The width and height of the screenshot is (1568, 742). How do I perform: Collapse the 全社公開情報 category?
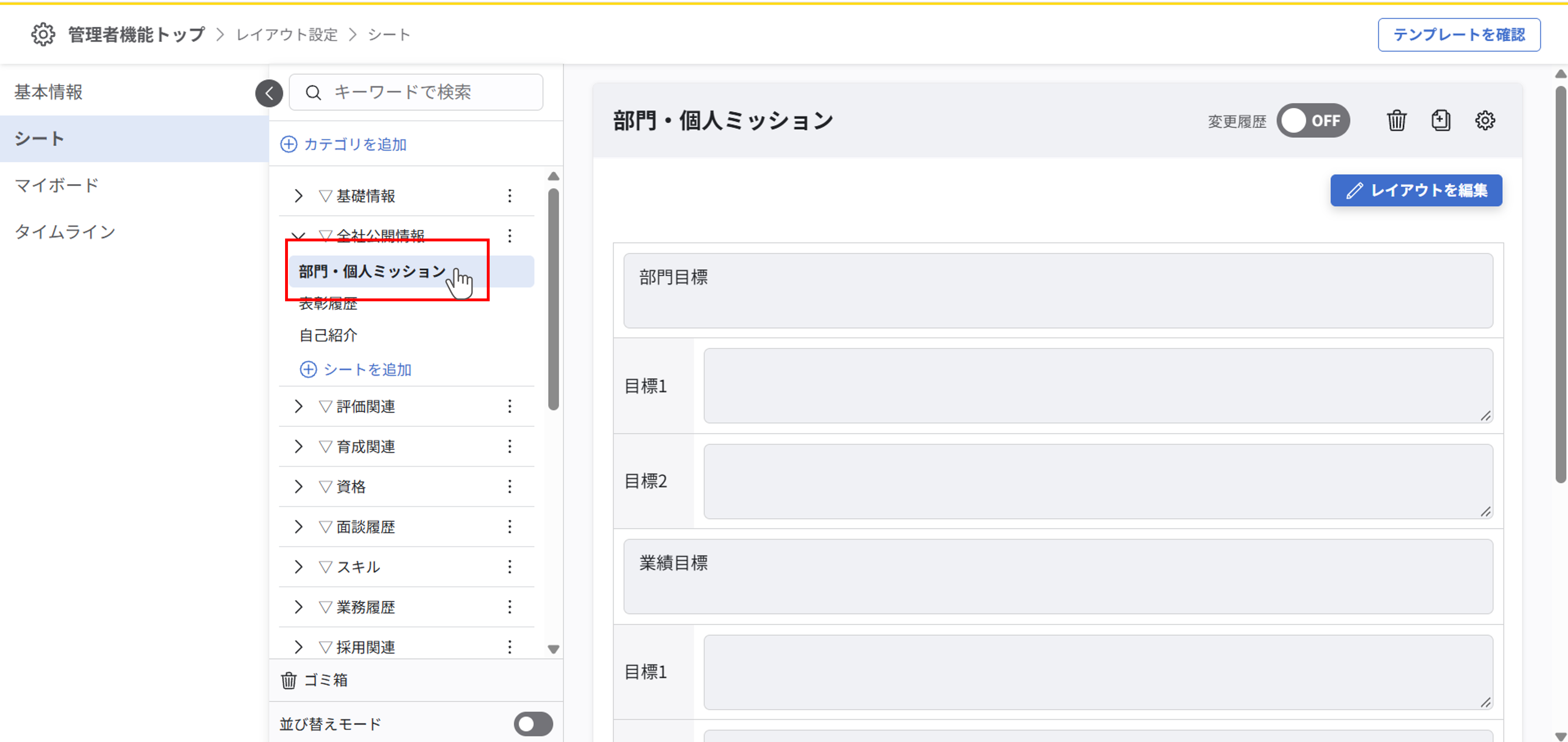(298, 235)
